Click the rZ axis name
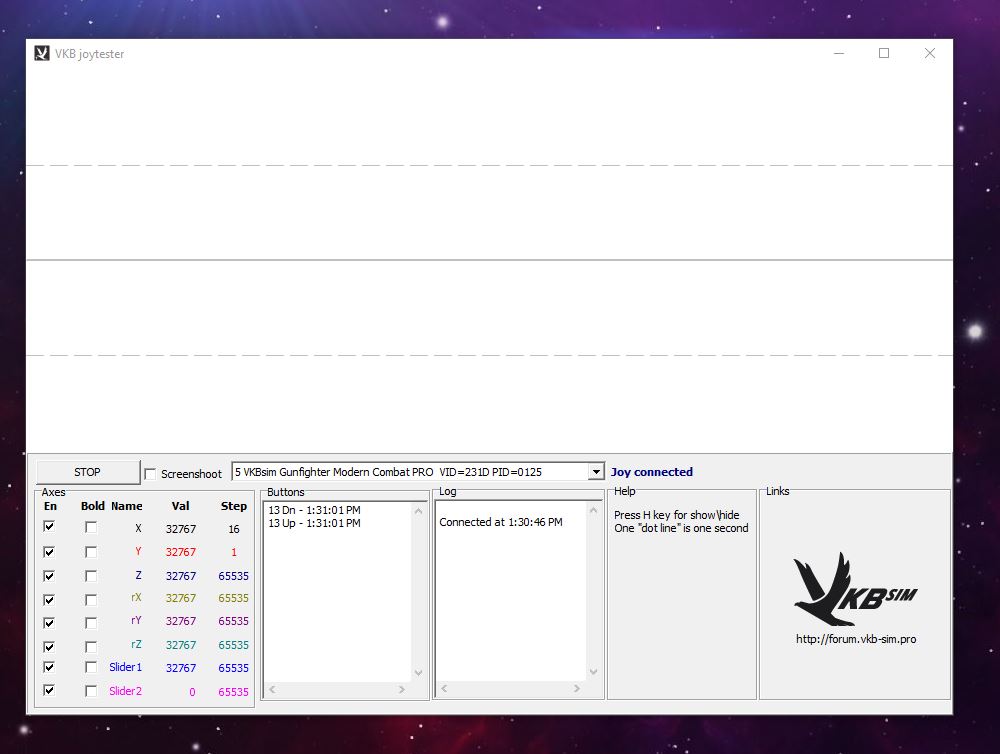Image resolution: width=1000 pixels, height=754 pixels. click(136, 644)
